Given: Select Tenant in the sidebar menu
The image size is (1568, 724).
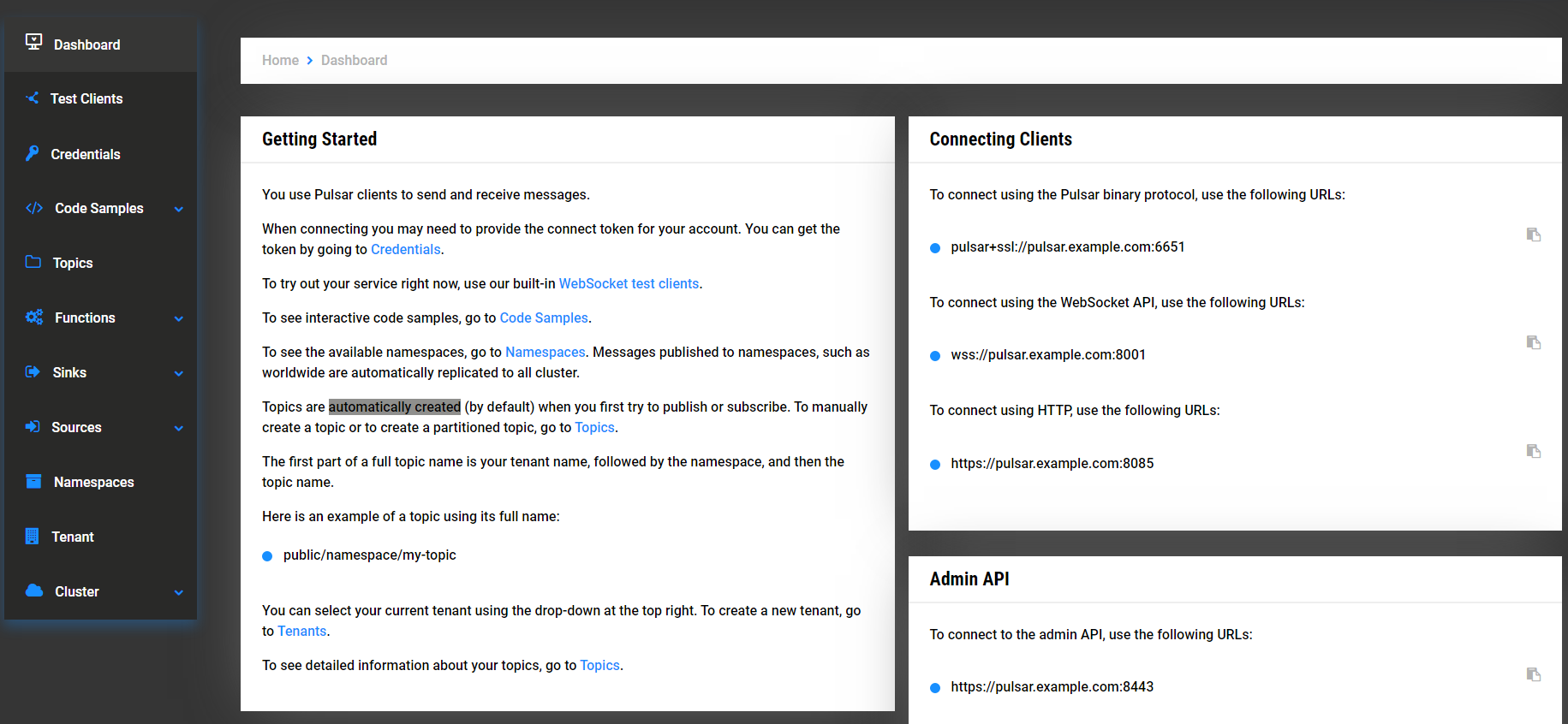Looking at the screenshot, I should coord(101,537).
